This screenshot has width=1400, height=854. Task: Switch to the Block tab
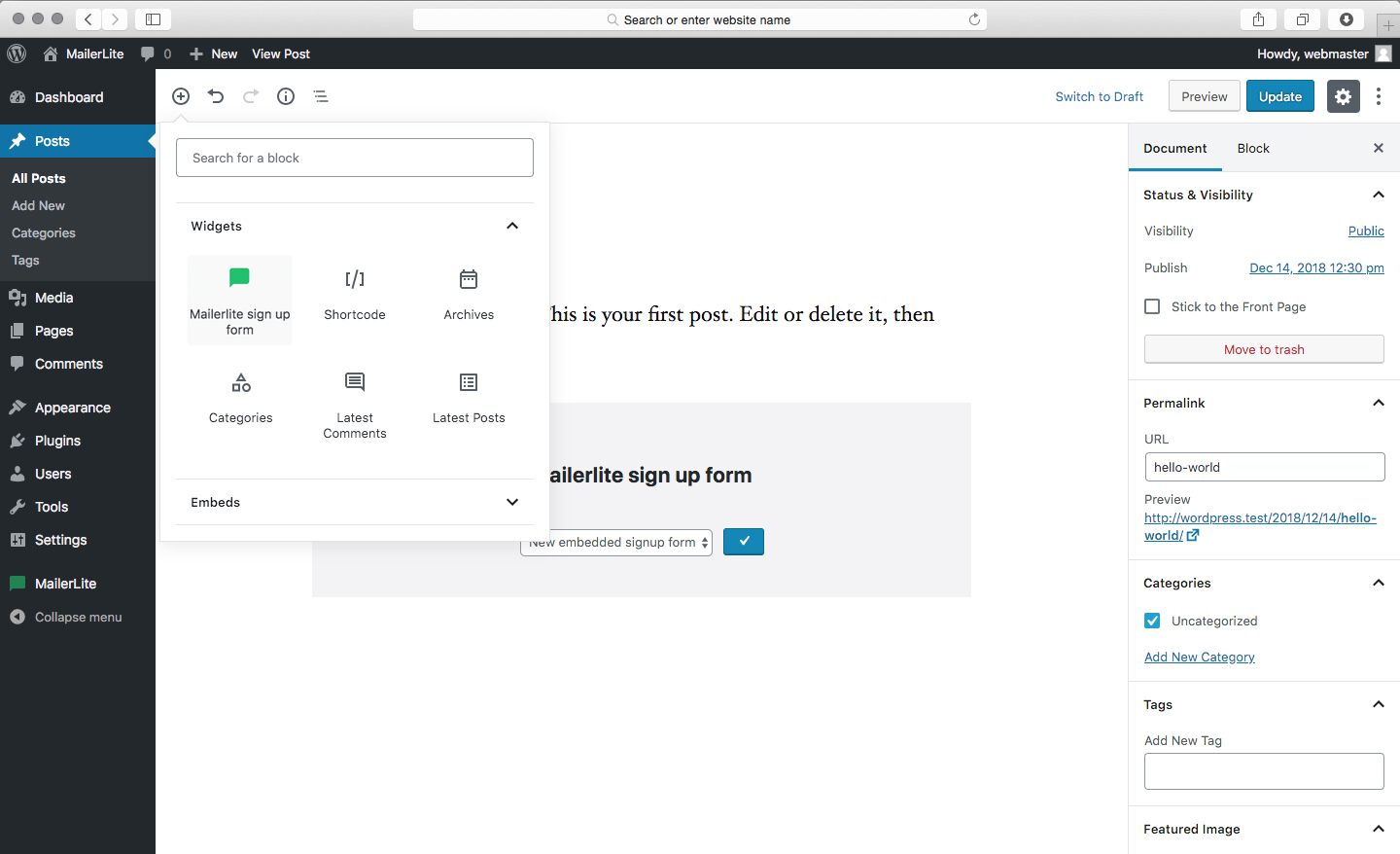[x=1253, y=148]
